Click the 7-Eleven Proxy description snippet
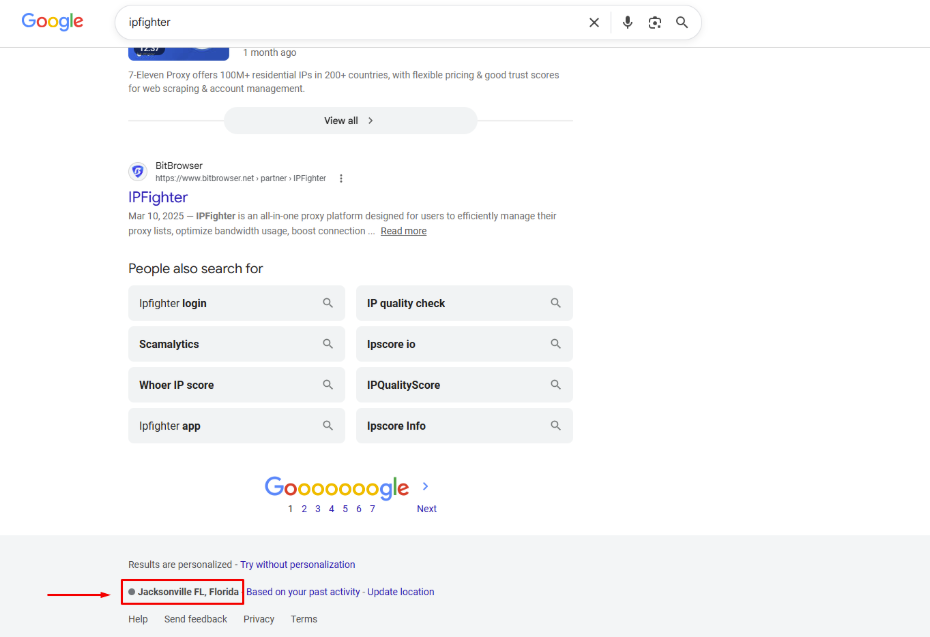 (x=343, y=82)
